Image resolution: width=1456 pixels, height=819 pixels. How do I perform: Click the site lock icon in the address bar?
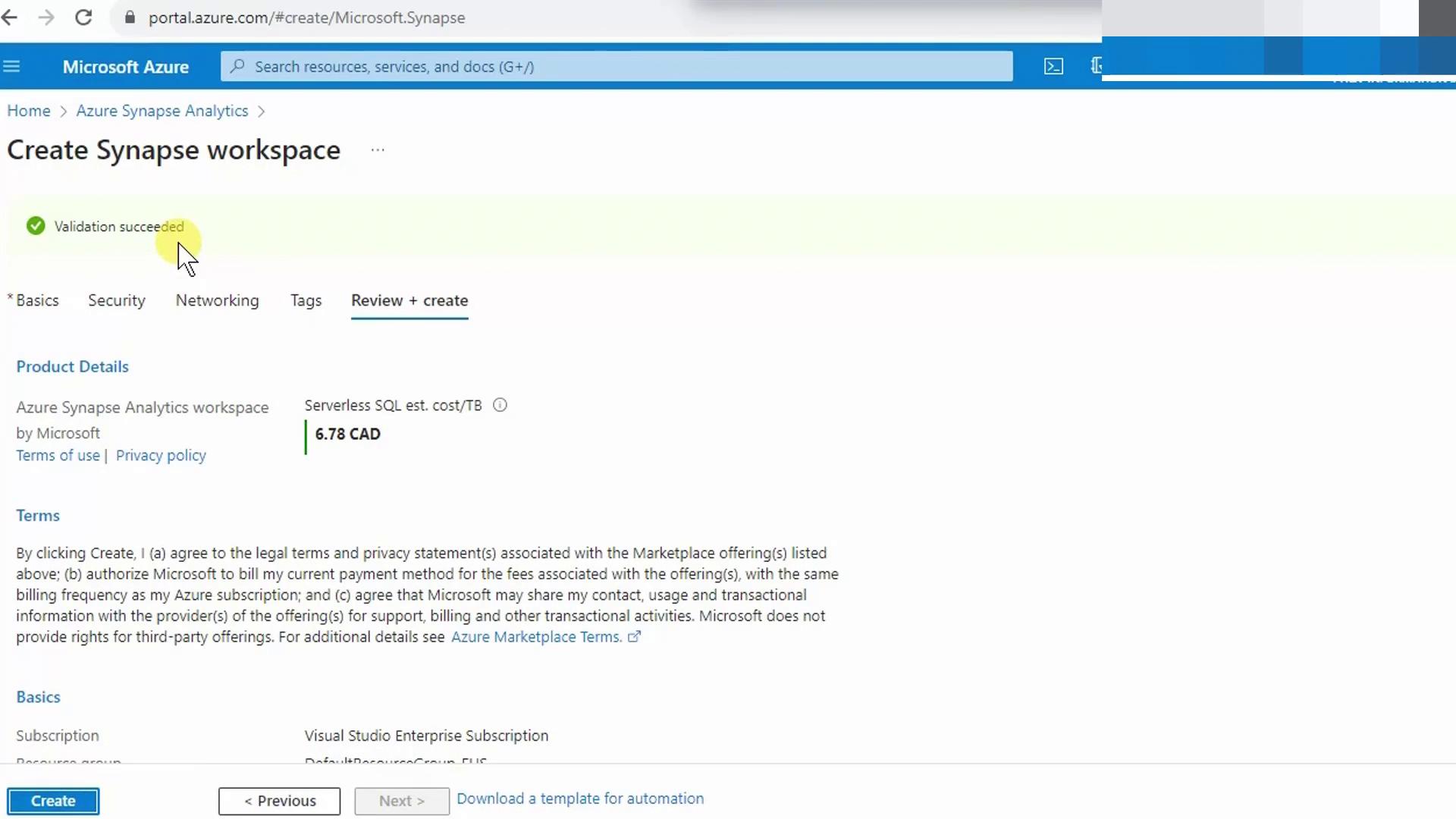(130, 17)
